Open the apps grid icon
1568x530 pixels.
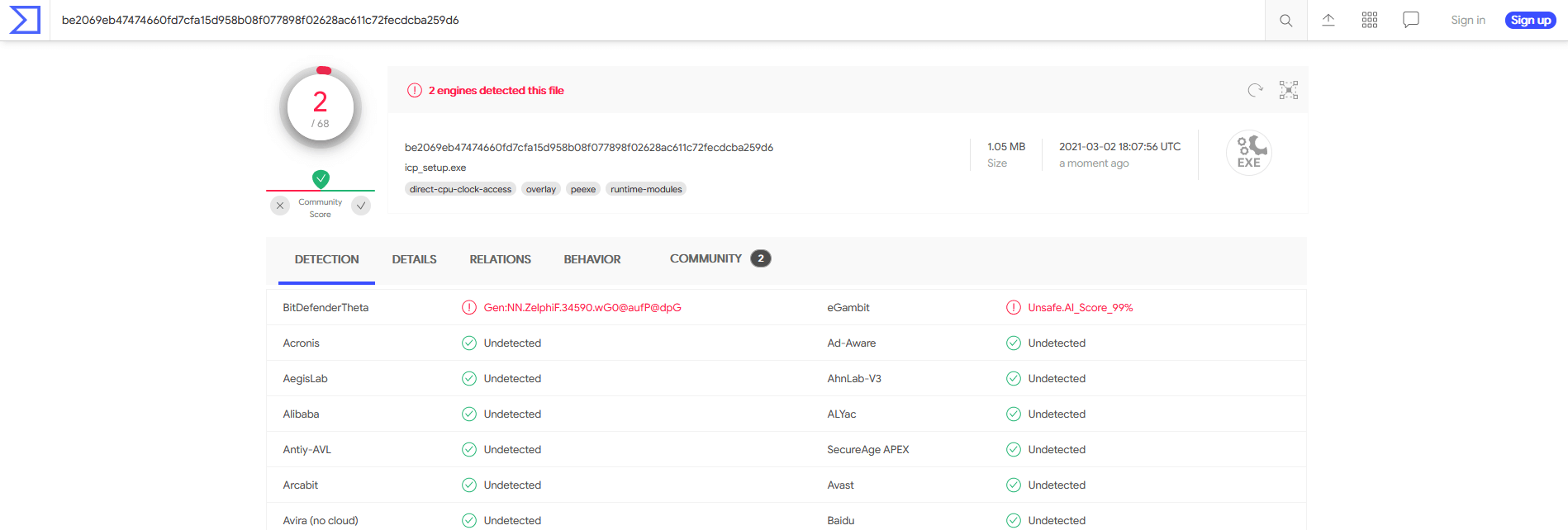tap(1370, 20)
